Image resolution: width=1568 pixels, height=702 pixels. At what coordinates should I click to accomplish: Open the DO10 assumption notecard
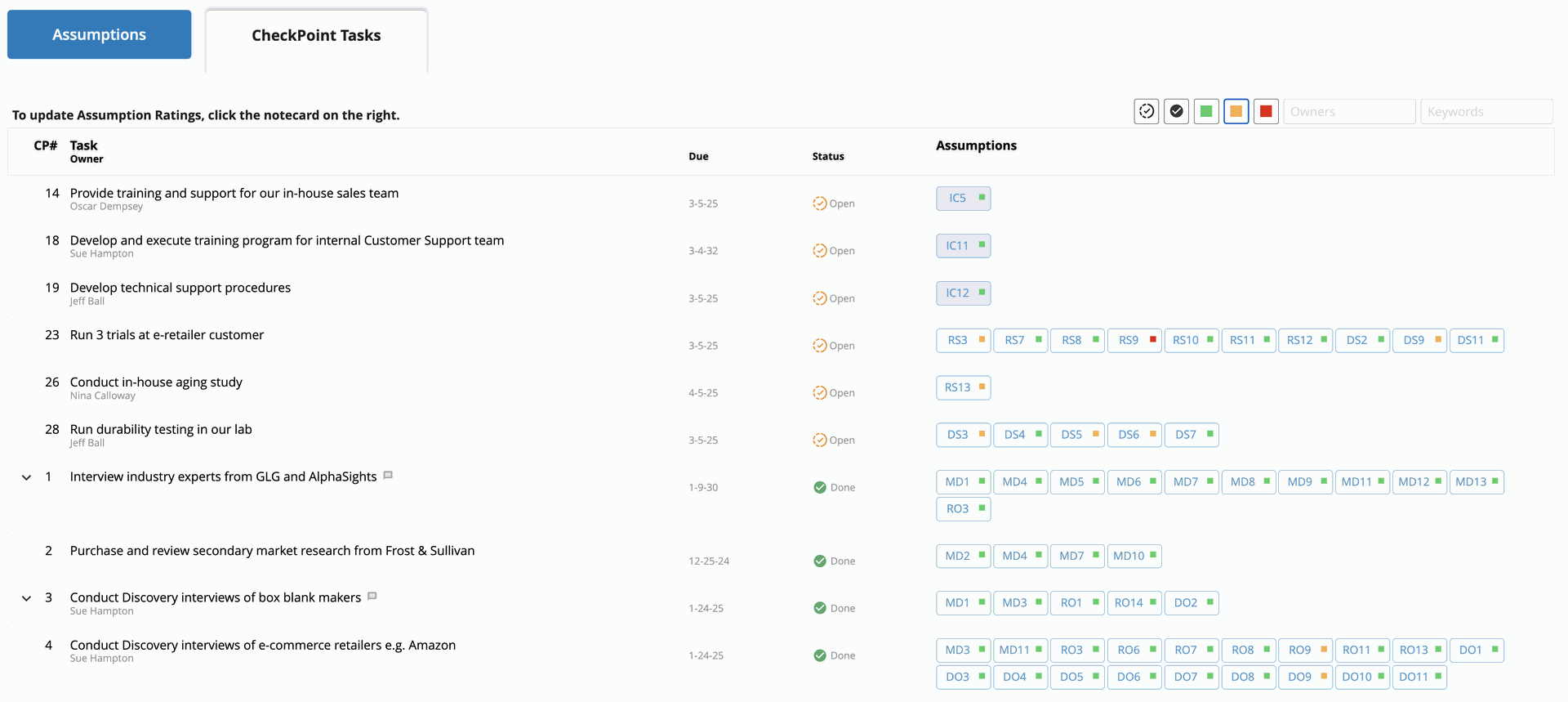coord(1362,677)
